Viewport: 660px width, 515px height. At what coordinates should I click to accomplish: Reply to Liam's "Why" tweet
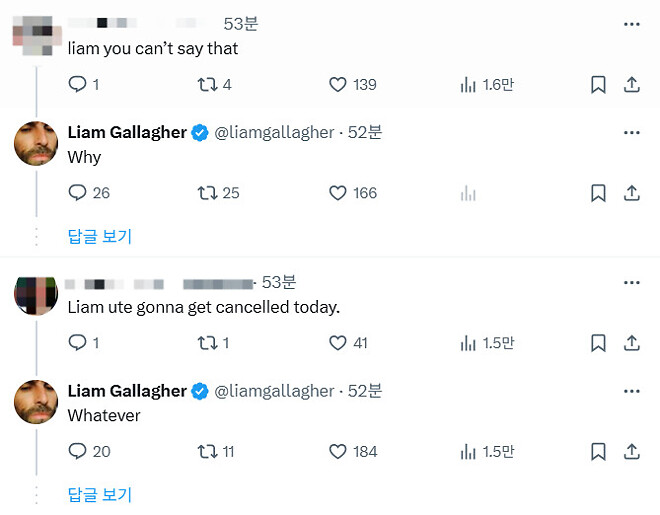point(78,193)
